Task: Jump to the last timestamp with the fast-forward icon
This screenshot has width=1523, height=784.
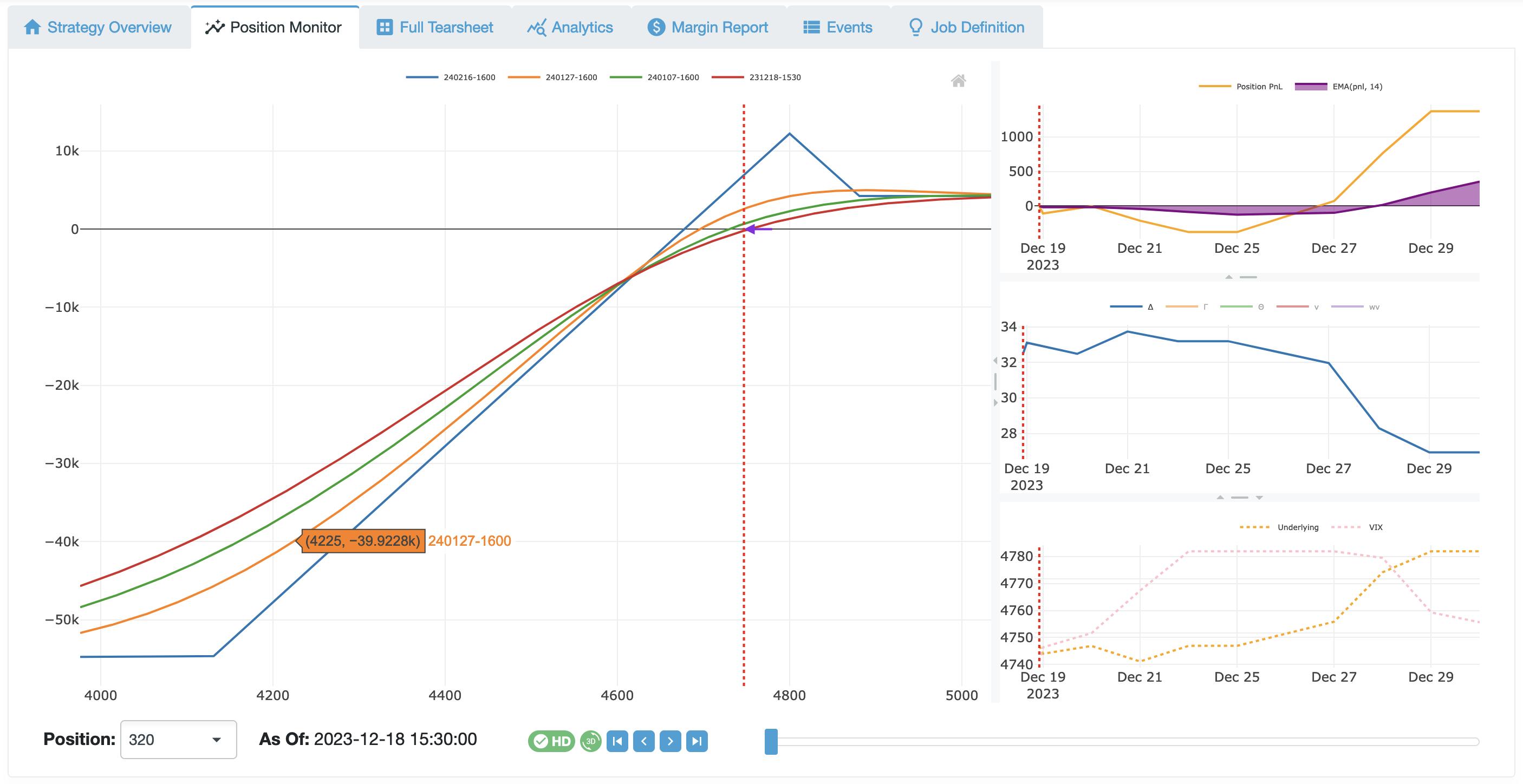Action: pos(697,741)
